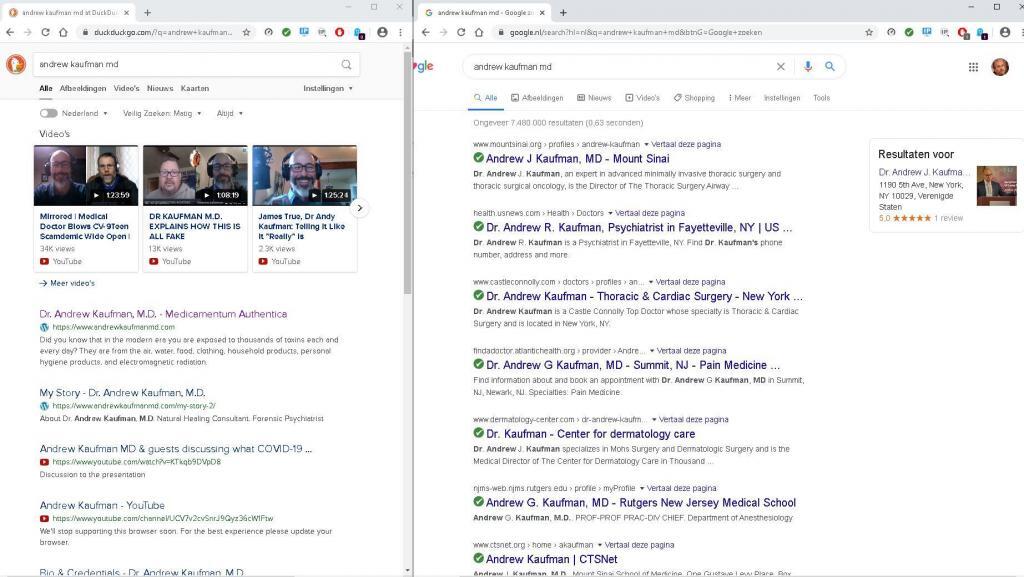Screen dimensions: 1024x577
Task: Open Chrome menu in DuckDuckGo window
Action: pyautogui.click(x=400, y=32)
